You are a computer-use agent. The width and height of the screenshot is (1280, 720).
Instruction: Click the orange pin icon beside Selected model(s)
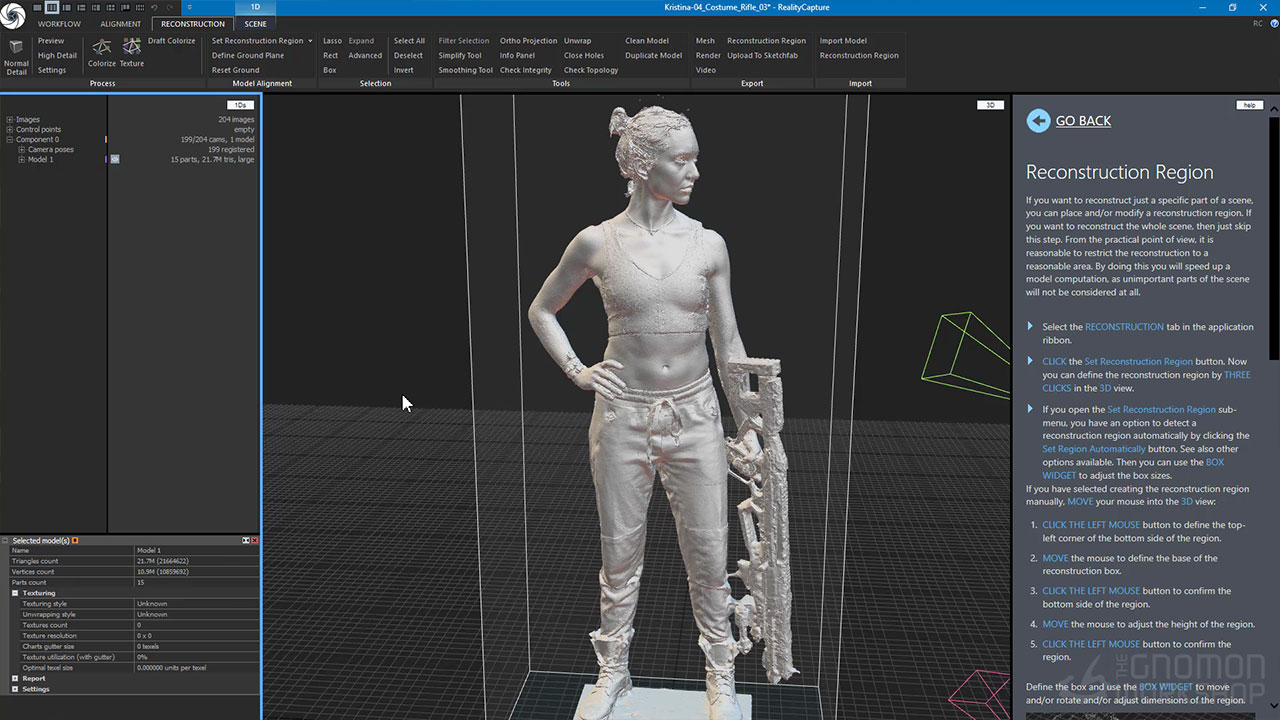(75, 541)
